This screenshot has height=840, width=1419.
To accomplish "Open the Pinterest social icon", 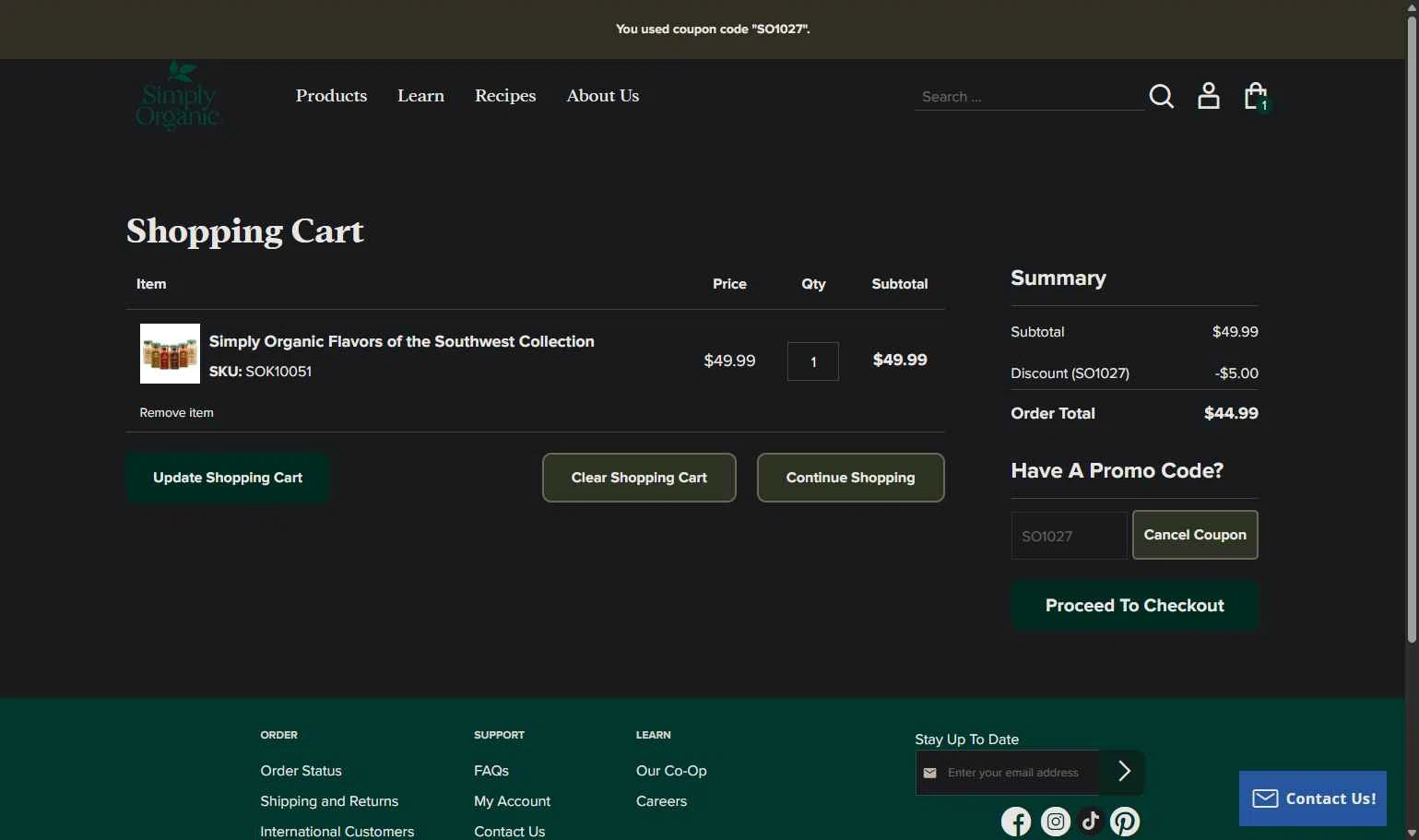I will point(1125,822).
